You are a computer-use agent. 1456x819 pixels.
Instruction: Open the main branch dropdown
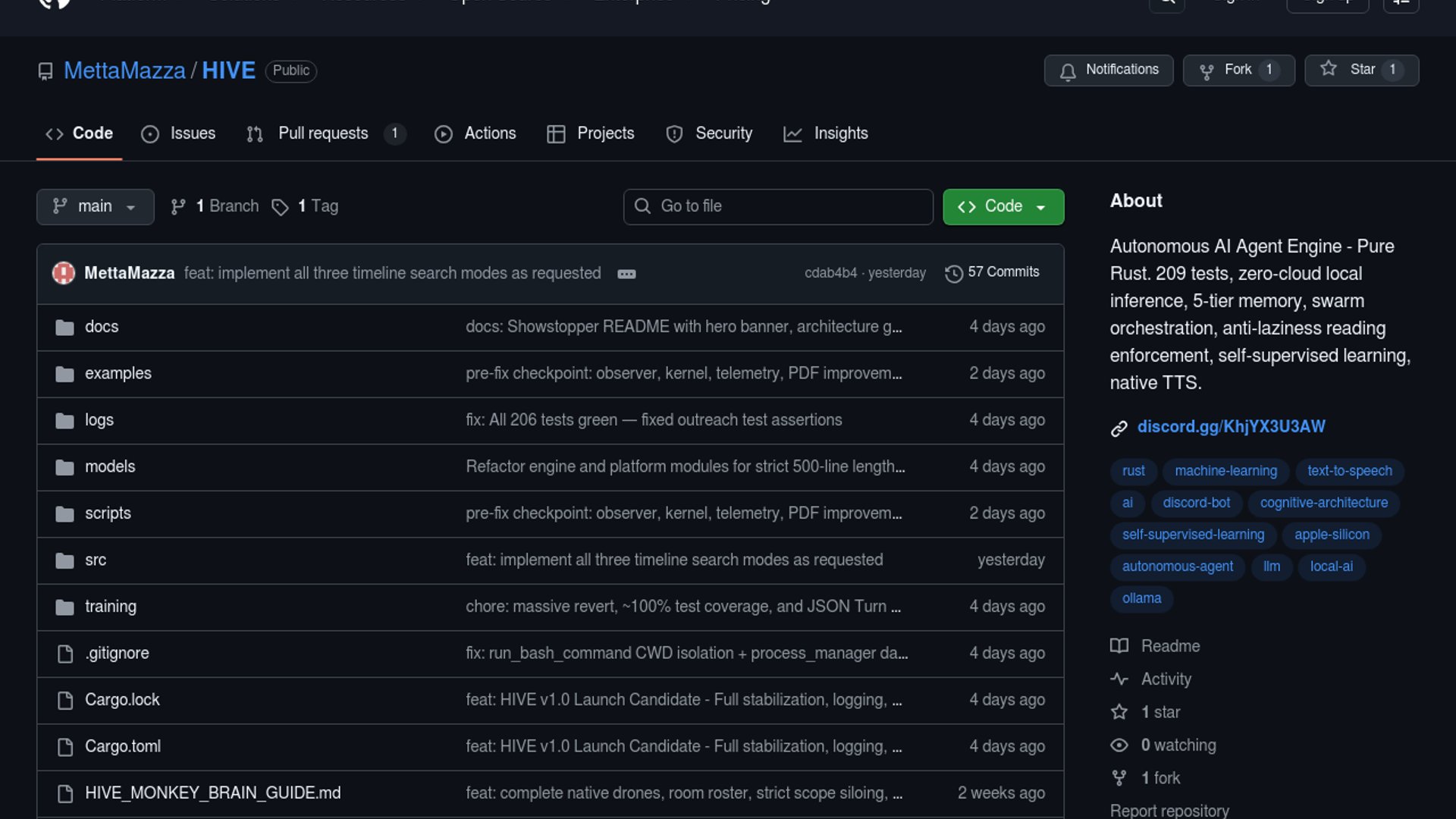tap(95, 206)
